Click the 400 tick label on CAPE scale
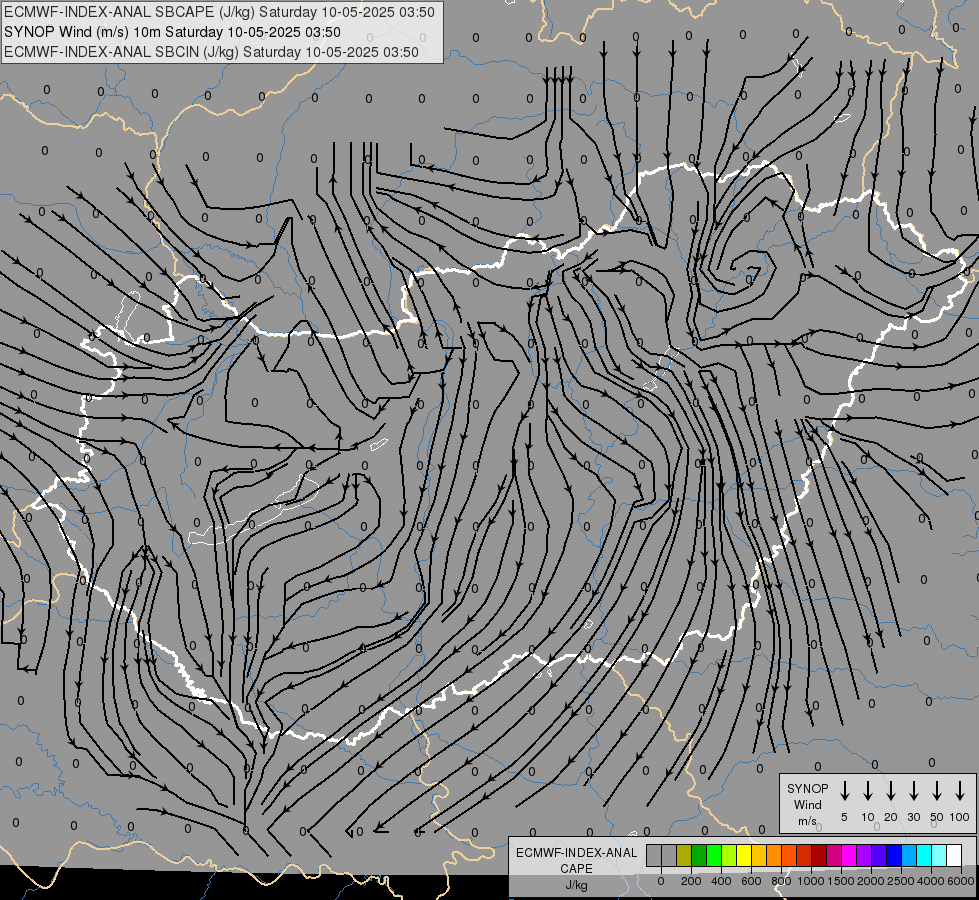 coord(721,881)
